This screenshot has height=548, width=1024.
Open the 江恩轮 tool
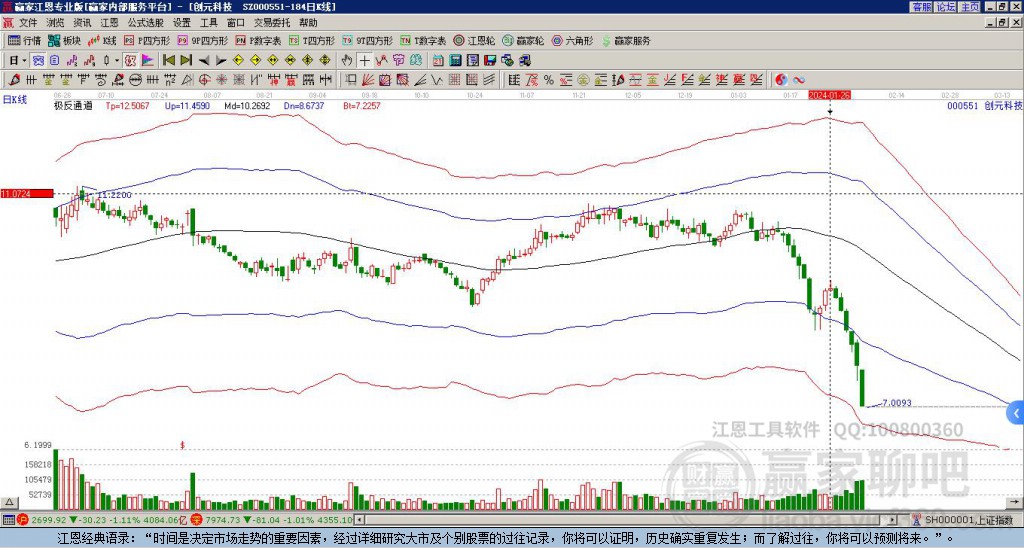click(x=474, y=40)
